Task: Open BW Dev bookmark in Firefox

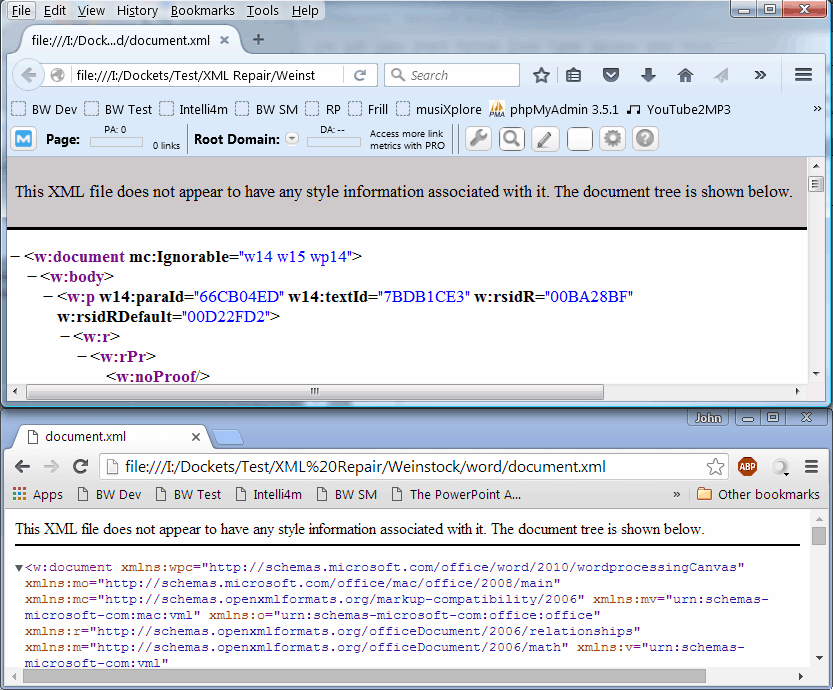Action: [x=45, y=109]
